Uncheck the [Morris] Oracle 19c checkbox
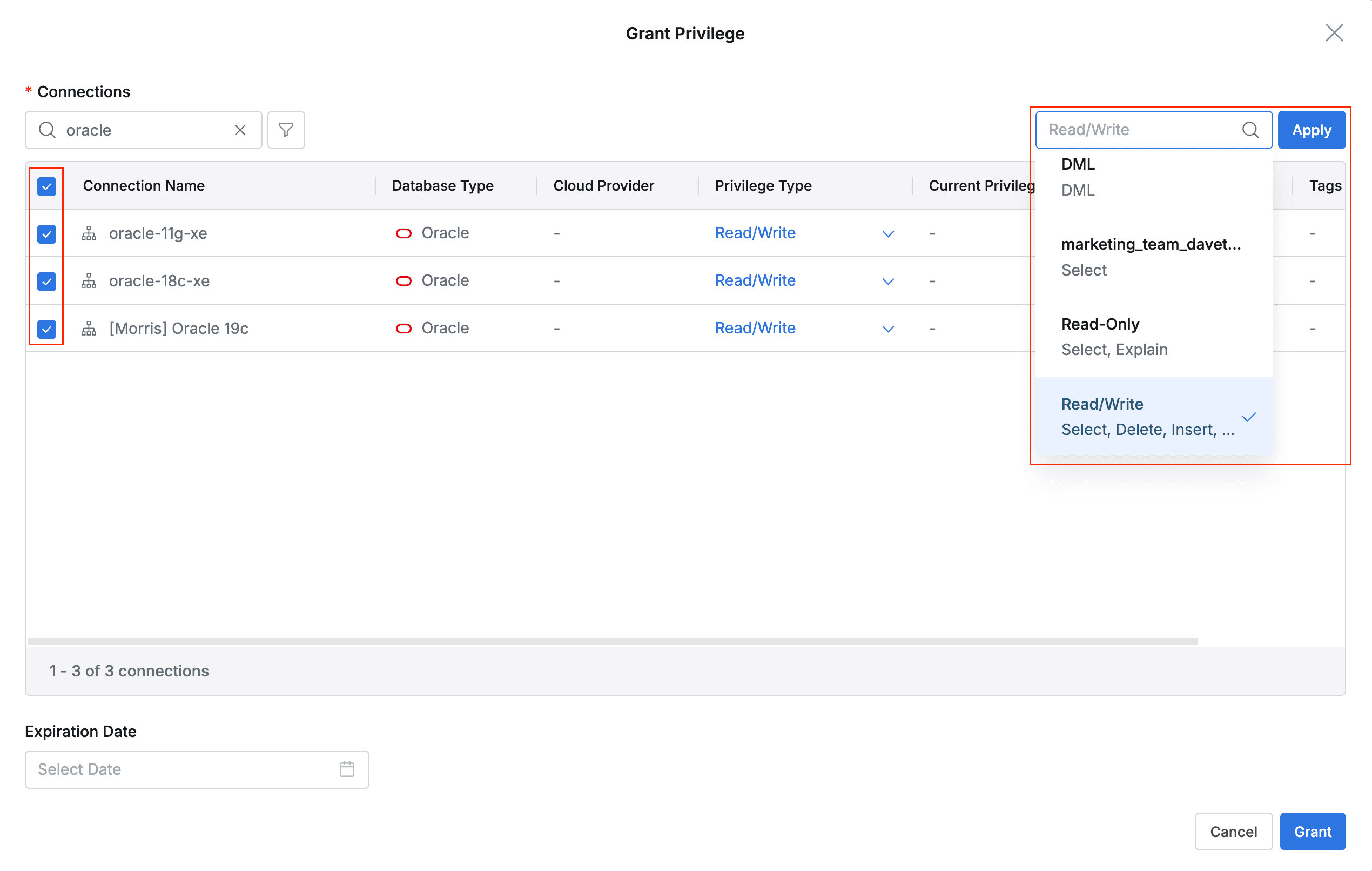1372x871 pixels. click(x=45, y=329)
